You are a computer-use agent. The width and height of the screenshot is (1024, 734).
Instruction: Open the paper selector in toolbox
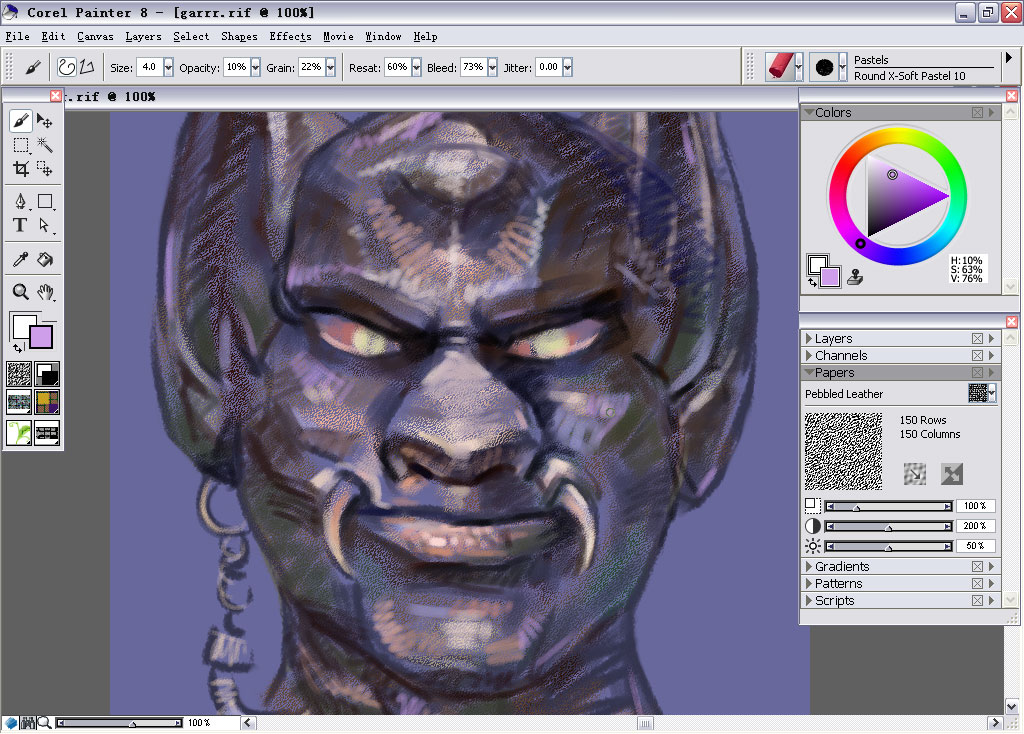point(19,374)
